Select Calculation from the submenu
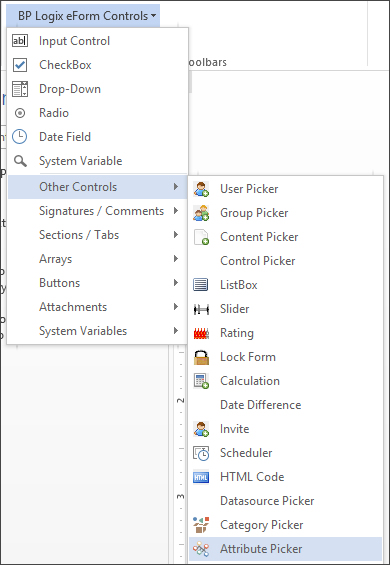Screen dimensions: 390x565 click(x=285, y=381)
